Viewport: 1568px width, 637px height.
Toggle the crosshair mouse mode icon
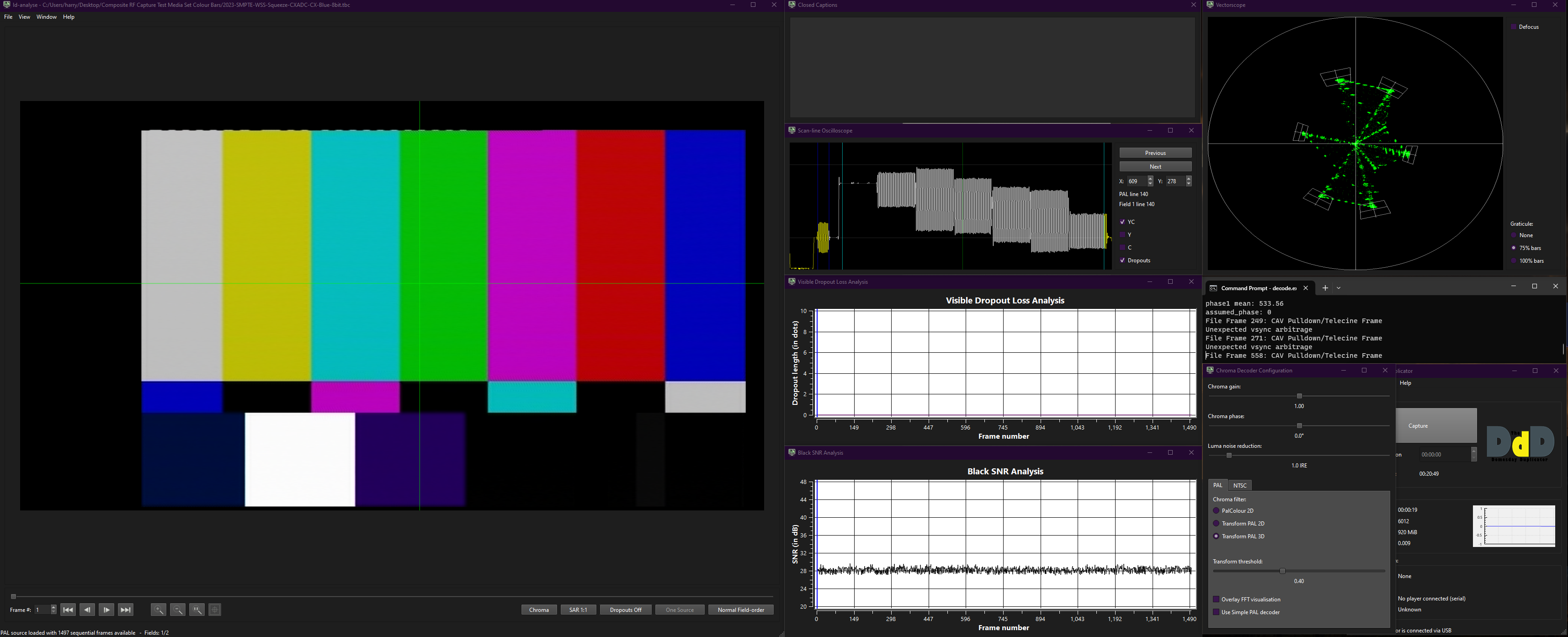[x=215, y=610]
